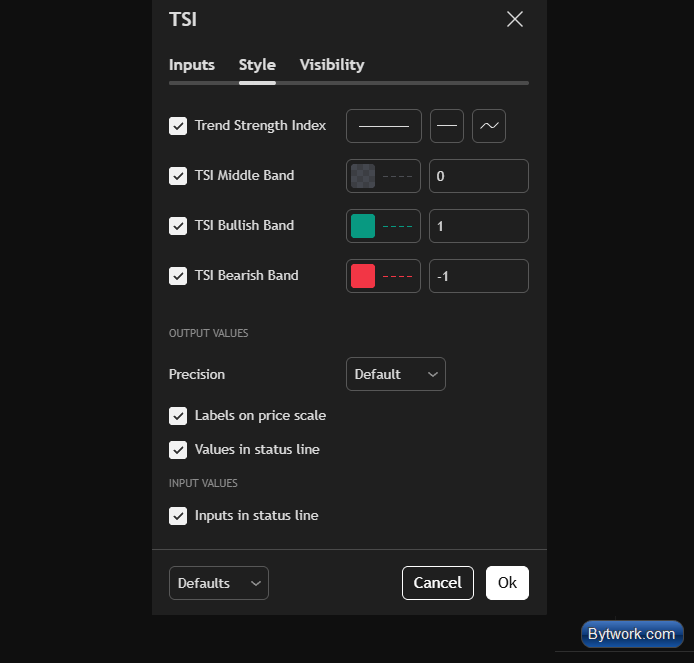The image size is (694, 663).
Task: Change TSI Bullish Band green color
Action: click(x=363, y=226)
